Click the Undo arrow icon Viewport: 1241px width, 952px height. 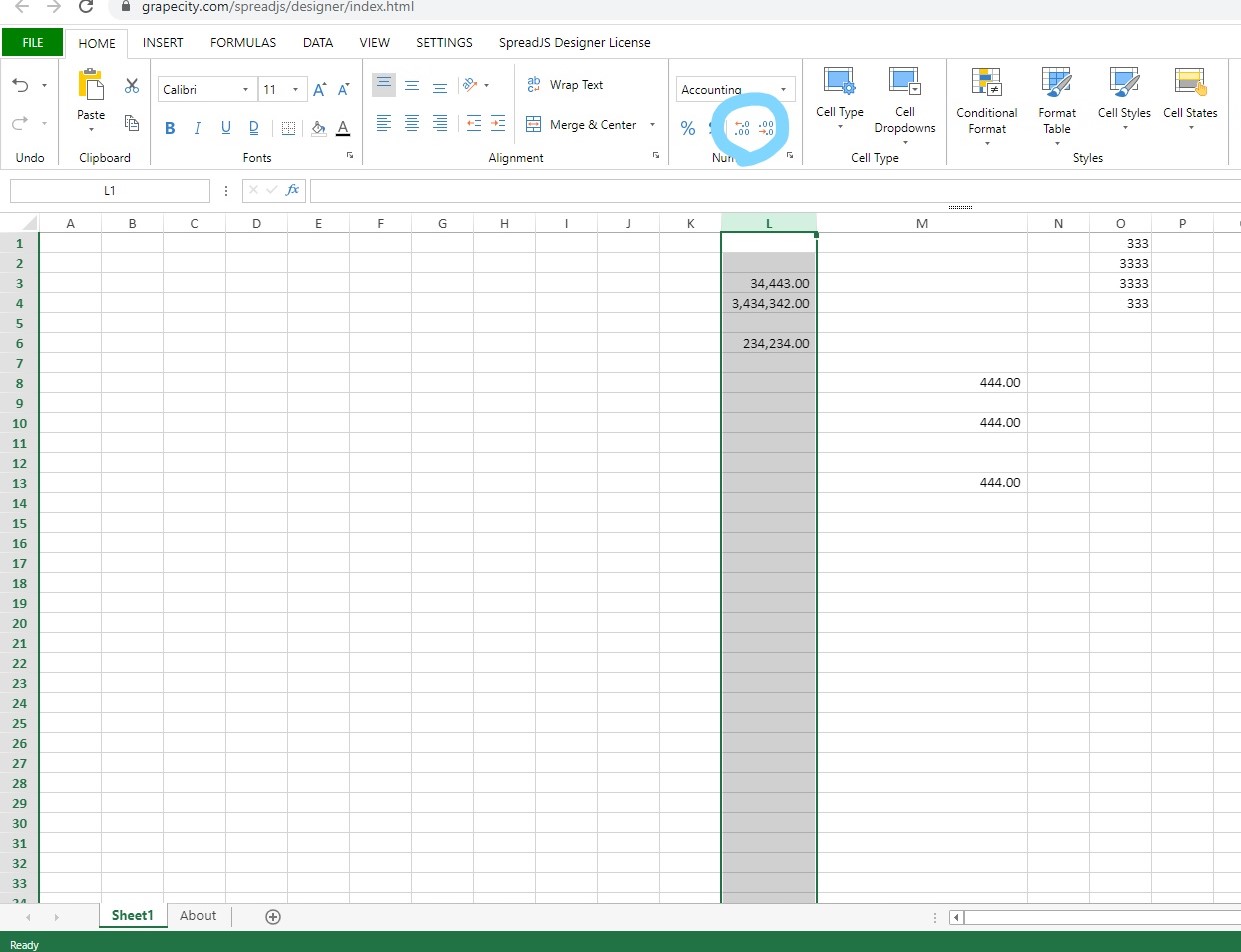(x=20, y=86)
